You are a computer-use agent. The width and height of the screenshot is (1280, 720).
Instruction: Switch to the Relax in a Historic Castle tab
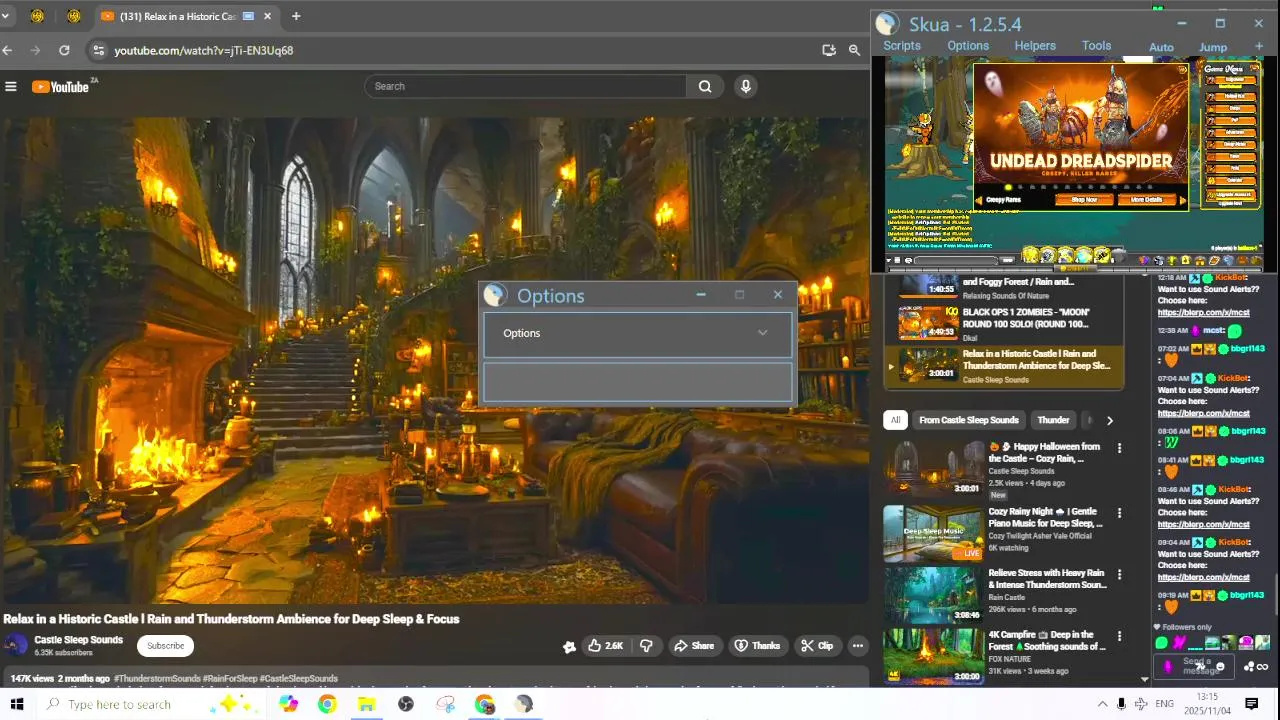click(x=177, y=17)
